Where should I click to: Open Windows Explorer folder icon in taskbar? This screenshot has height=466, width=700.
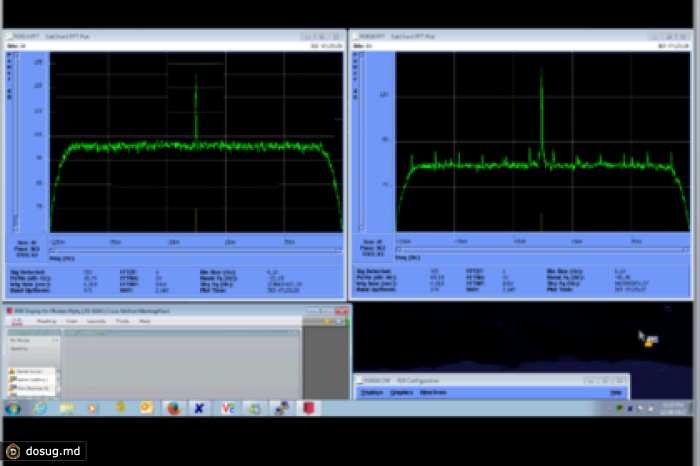pyautogui.click(x=67, y=408)
